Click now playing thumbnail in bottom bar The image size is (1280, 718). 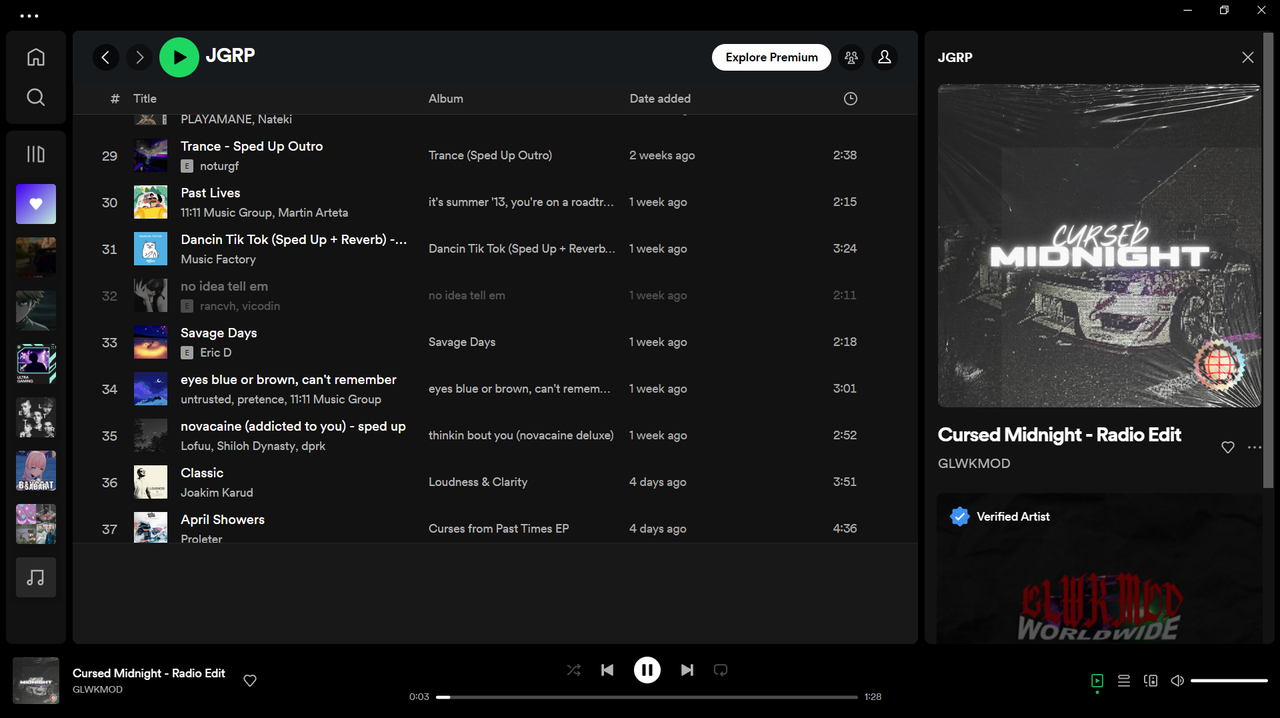(x=36, y=681)
